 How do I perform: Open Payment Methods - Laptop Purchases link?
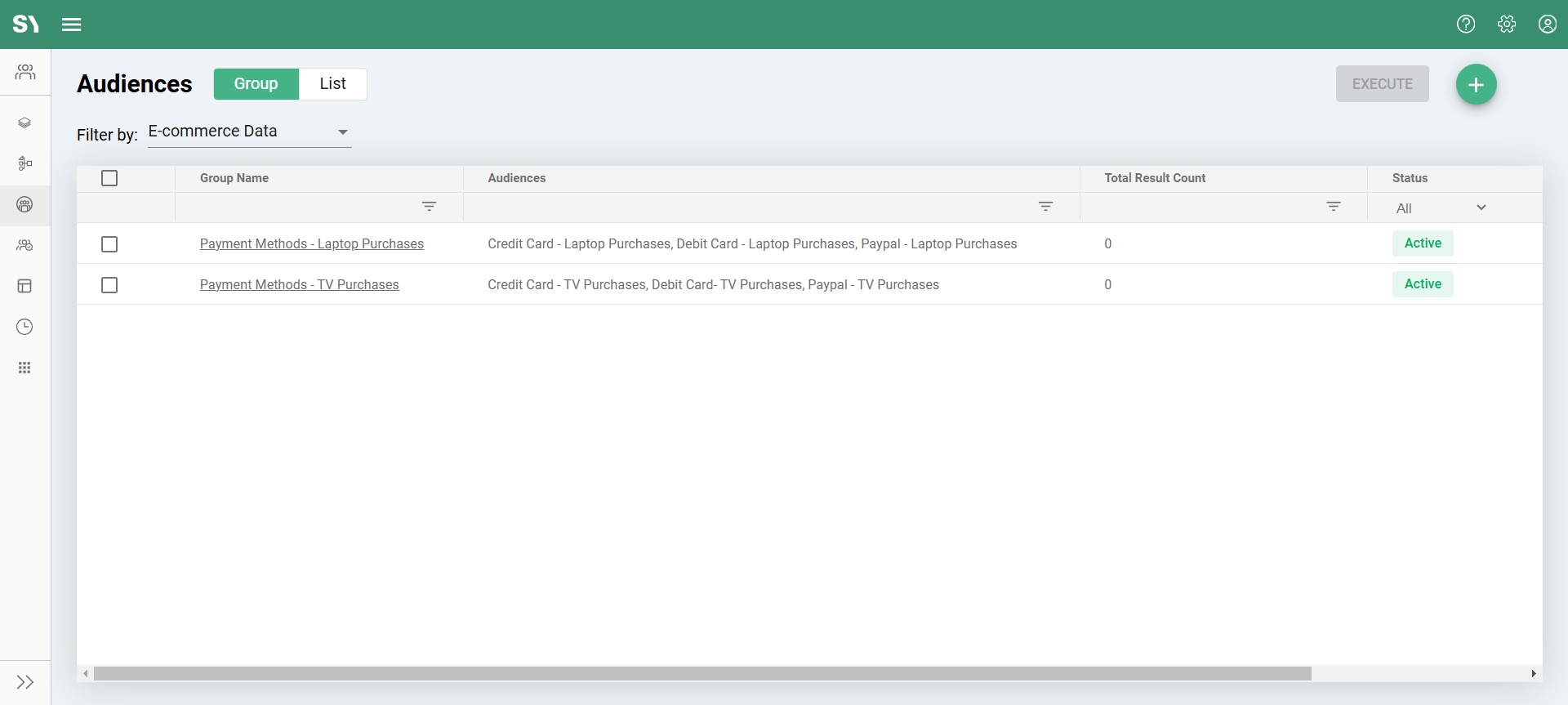point(312,244)
